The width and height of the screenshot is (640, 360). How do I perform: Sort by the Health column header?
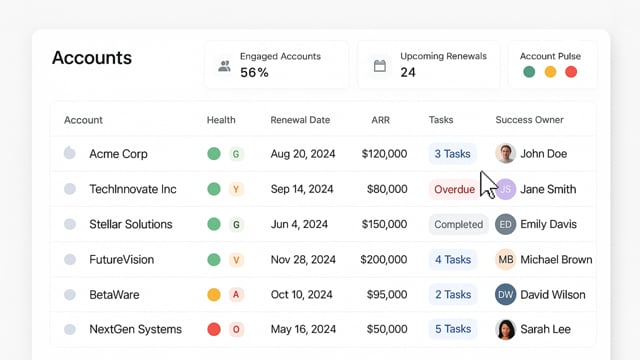221,120
